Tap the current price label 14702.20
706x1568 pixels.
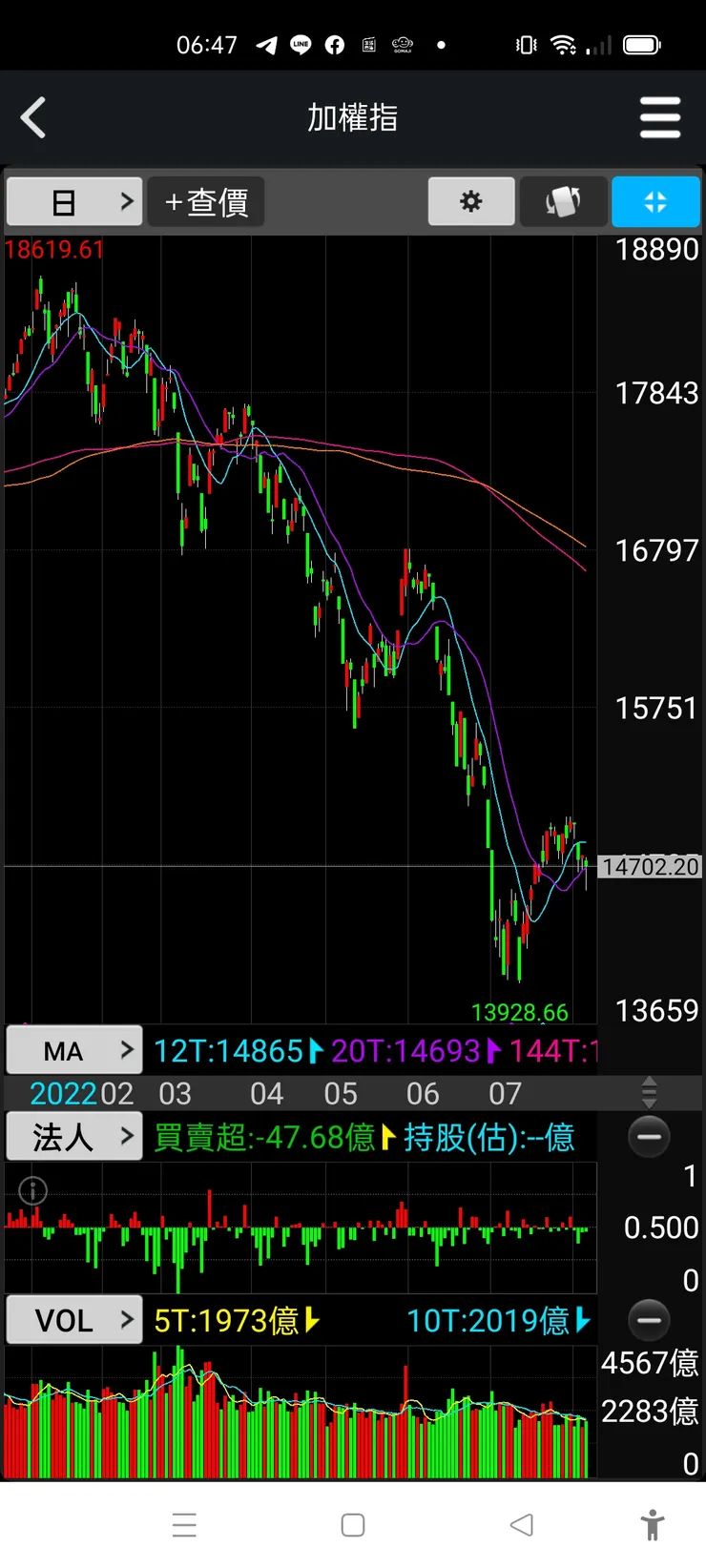tap(651, 866)
